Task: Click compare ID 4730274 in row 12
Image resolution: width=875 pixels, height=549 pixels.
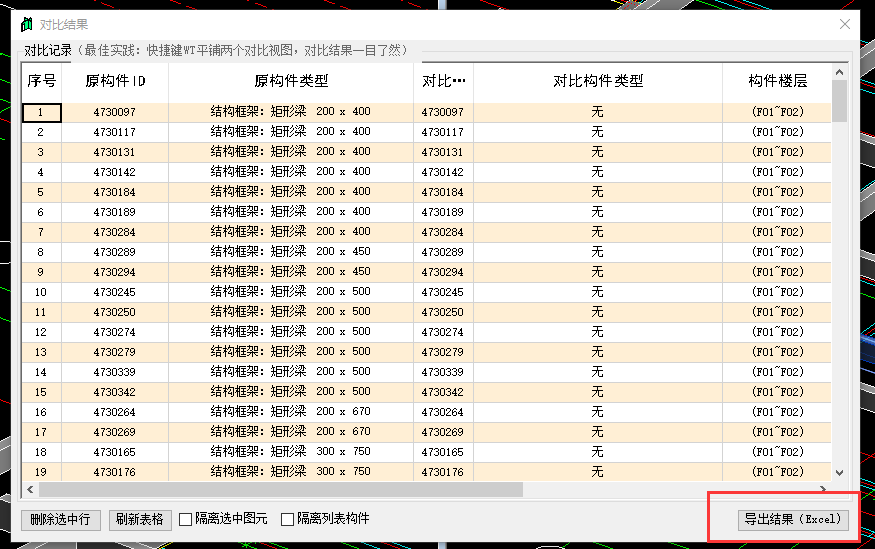Action: click(x=444, y=332)
